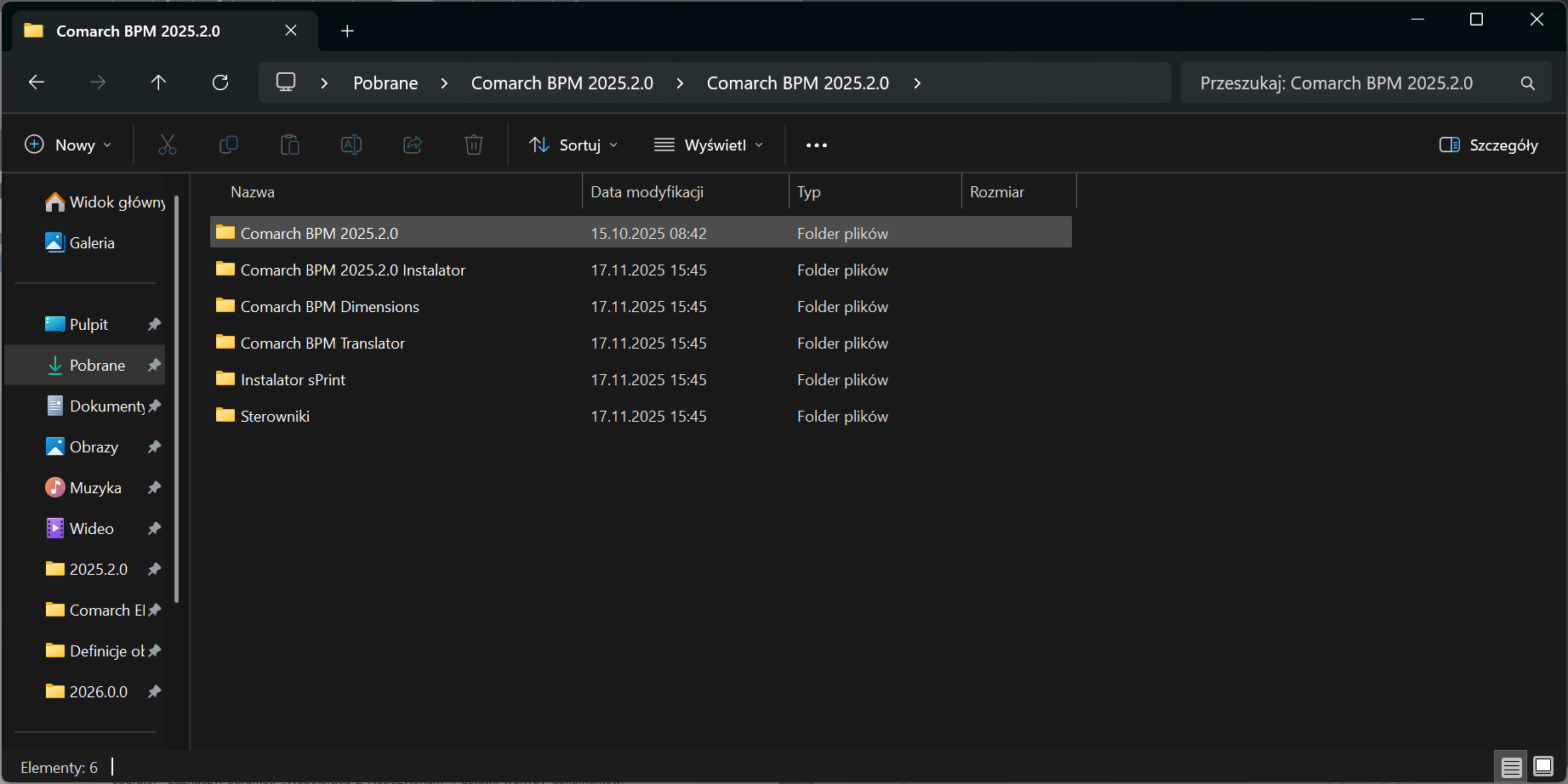Viewport: 1568px width, 784px height.
Task: Go up one folder level
Action: point(158,82)
